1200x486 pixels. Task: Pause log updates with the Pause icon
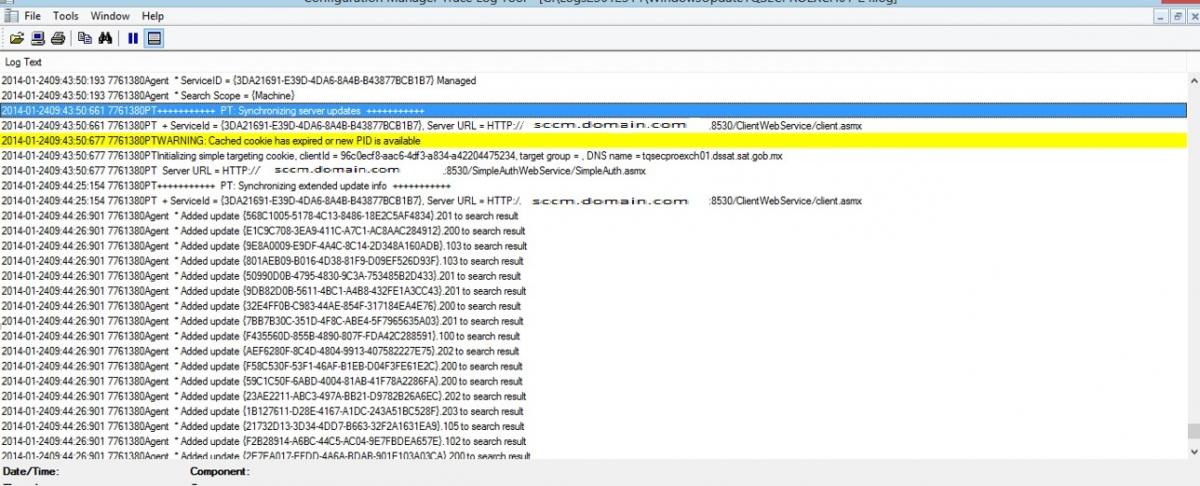[132, 39]
